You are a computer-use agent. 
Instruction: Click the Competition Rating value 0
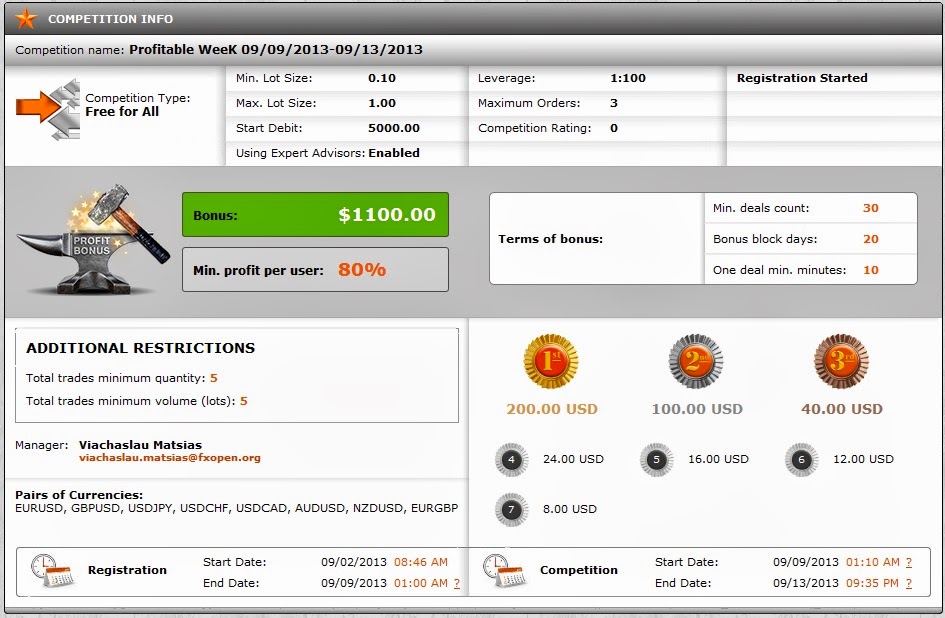614,128
